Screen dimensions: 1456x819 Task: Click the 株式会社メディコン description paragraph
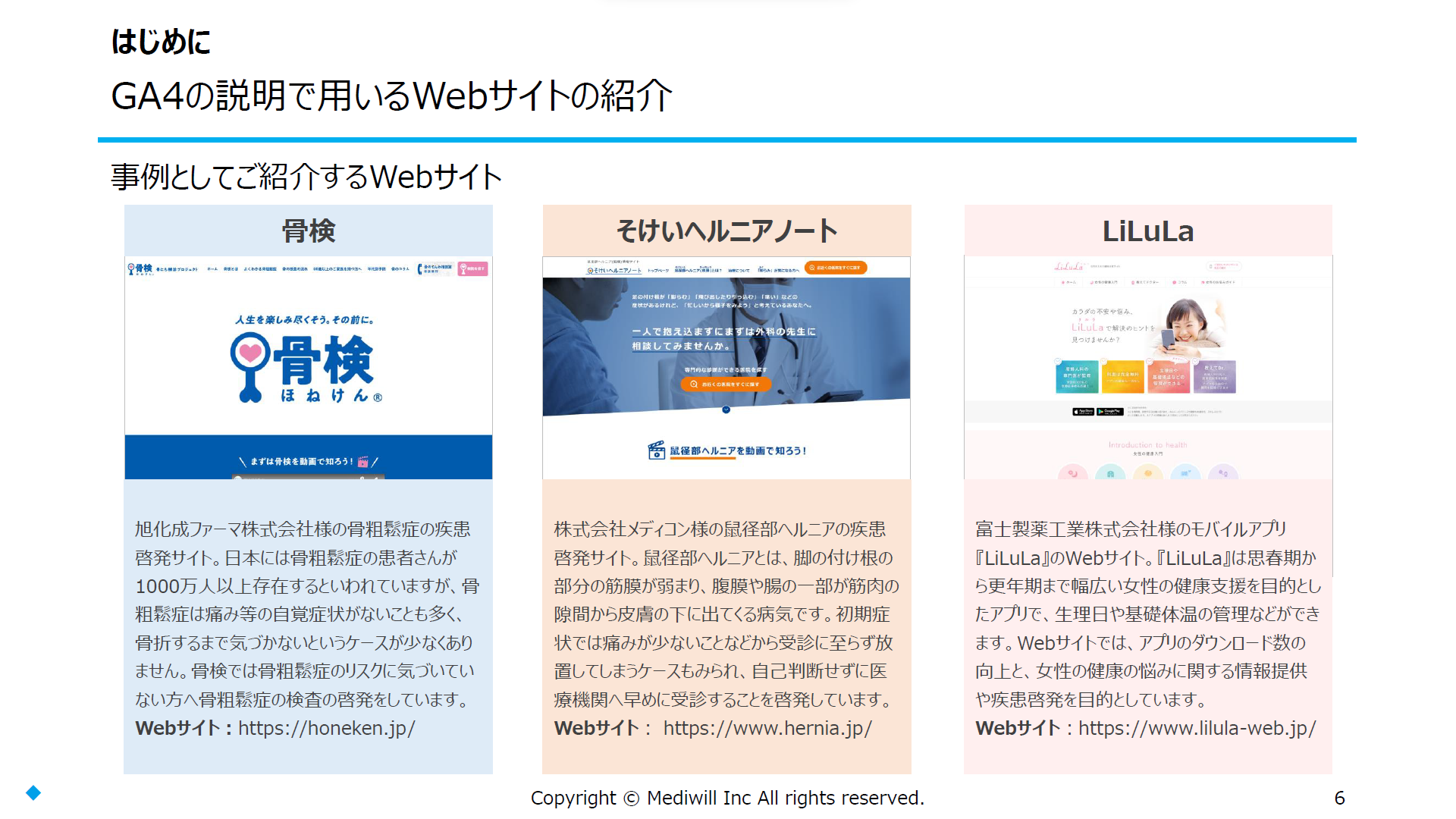tap(726, 614)
